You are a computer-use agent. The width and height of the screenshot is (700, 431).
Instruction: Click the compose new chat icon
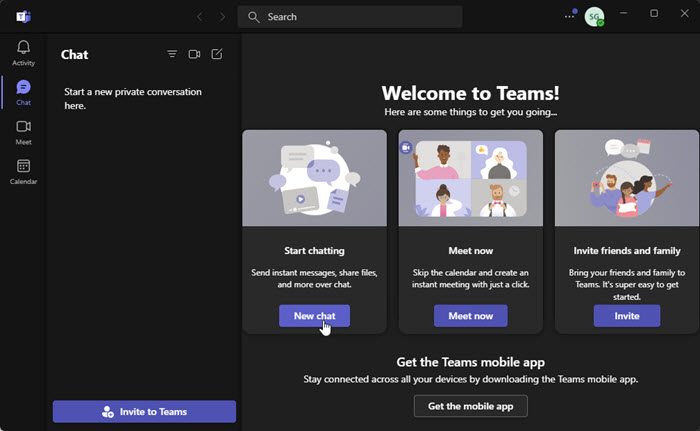[x=217, y=55]
